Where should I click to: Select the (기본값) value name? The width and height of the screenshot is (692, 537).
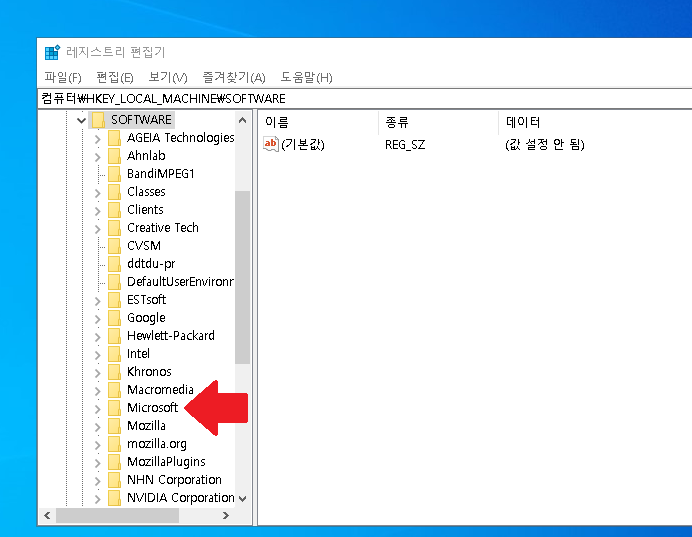(x=303, y=145)
